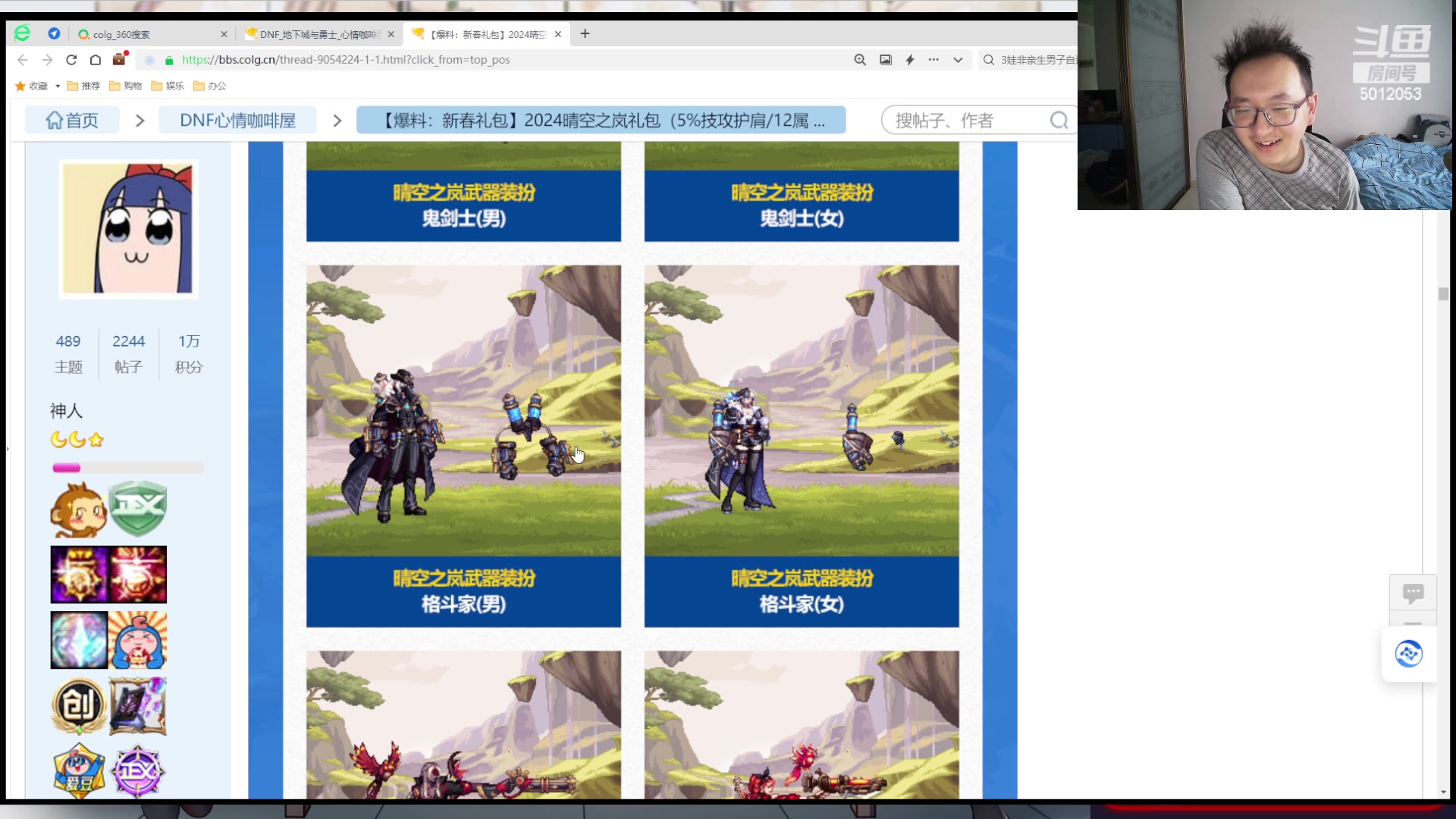The width and height of the screenshot is (1456, 819).
Task: Click the sunburst cartoon face medal
Action: click(138, 641)
